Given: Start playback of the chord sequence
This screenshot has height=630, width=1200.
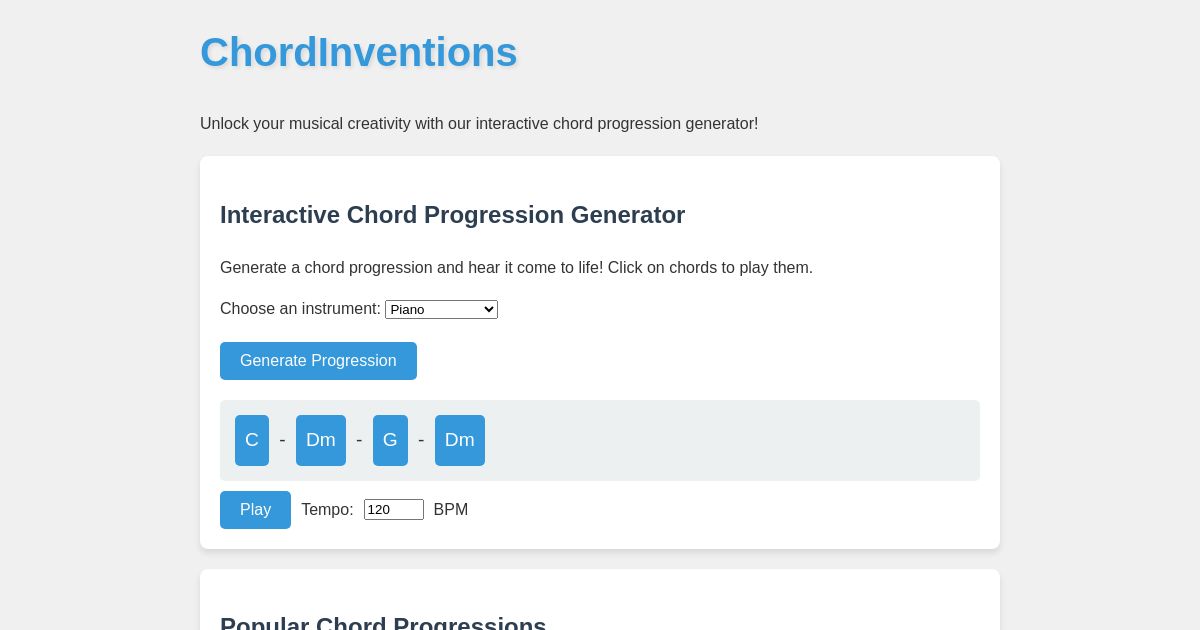Looking at the screenshot, I should pos(255,510).
